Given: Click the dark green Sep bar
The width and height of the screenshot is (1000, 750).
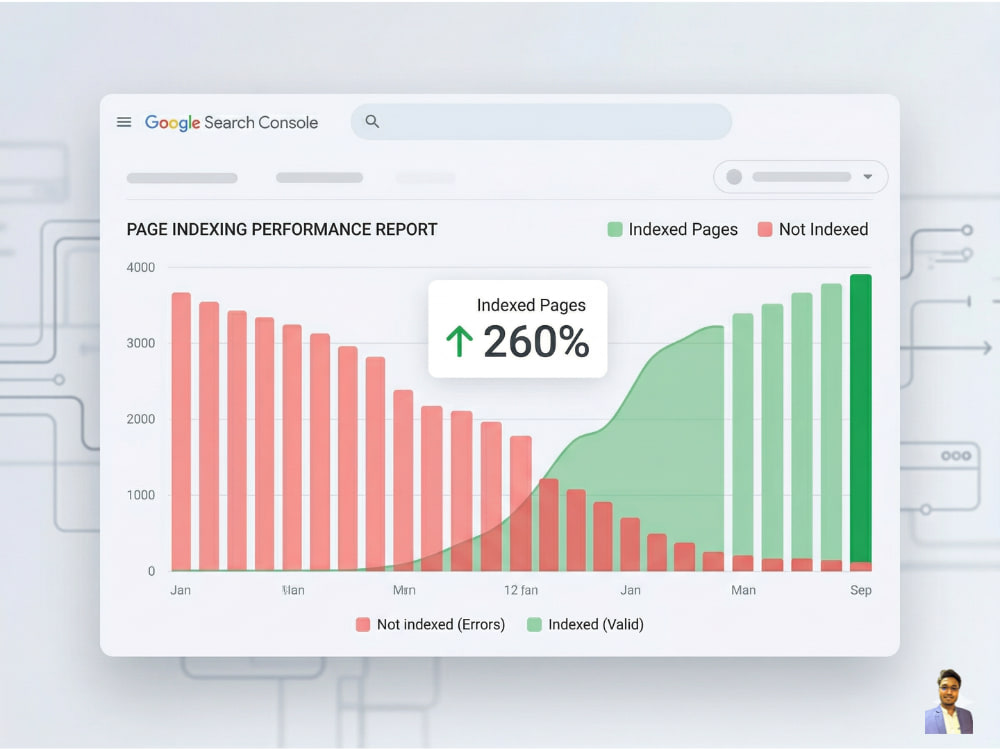Looking at the screenshot, I should [860, 418].
